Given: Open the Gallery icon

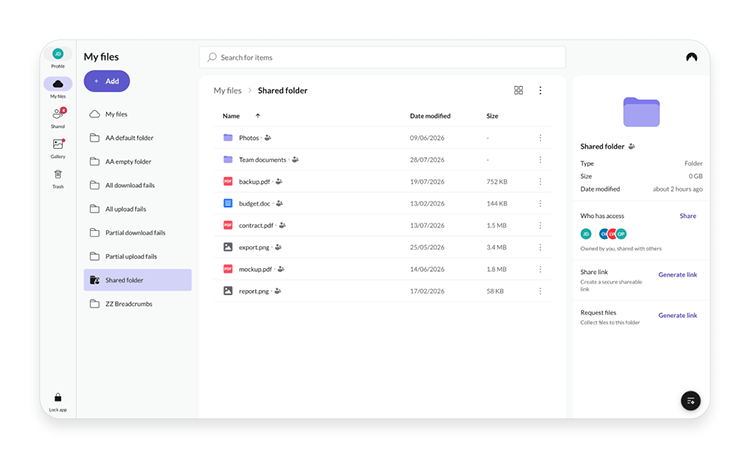Looking at the screenshot, I should pyautogui.click(x=58, y=144).
